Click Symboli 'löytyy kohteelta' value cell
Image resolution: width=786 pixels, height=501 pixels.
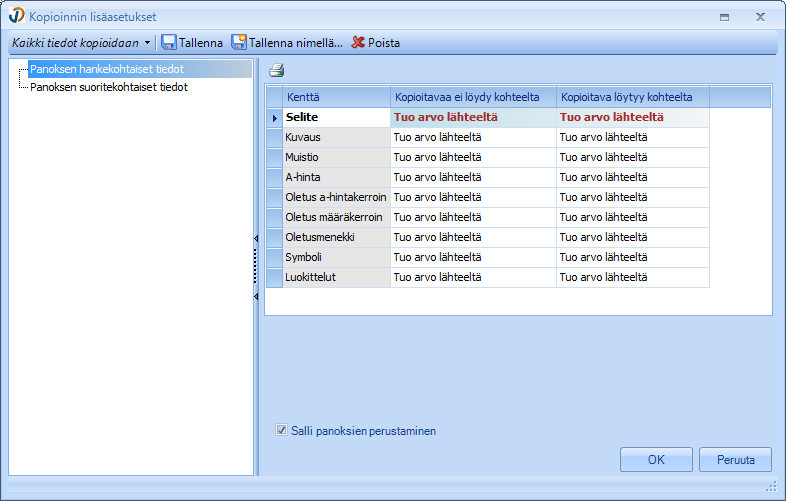[633, 257]
